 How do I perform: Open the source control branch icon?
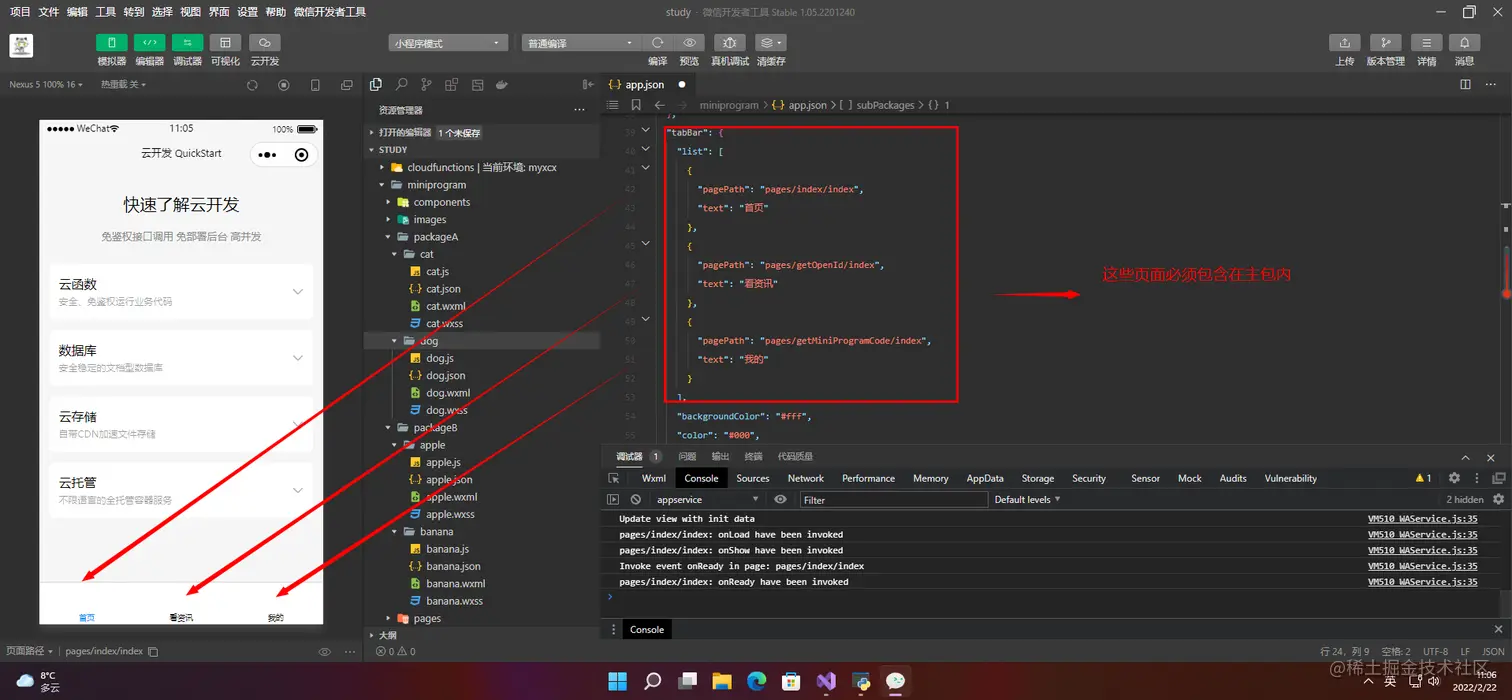427,85
